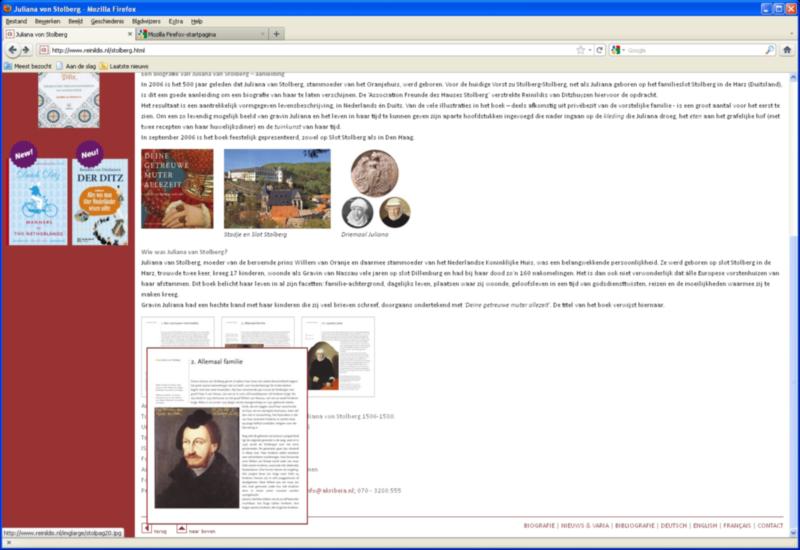Click the 'naar boven' text link
This screenshot has width=800, height=550.
click(x=202, y=531)
